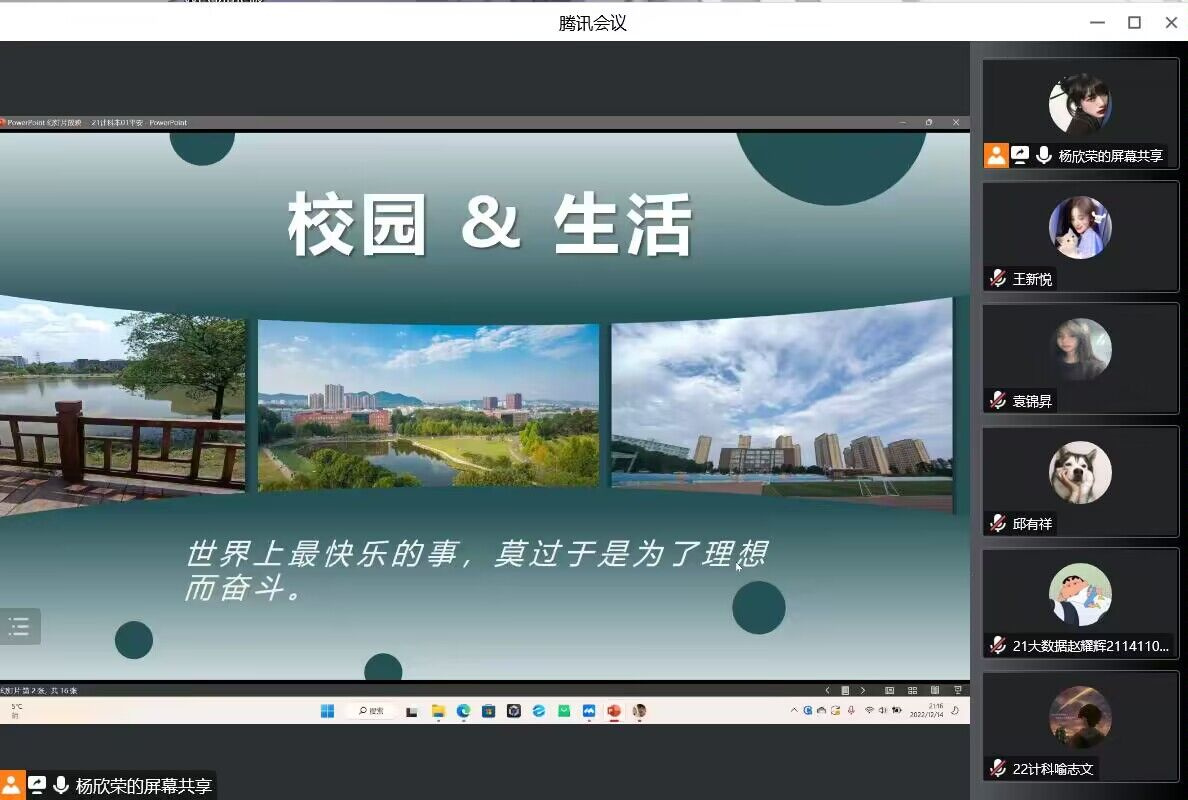Click the clock showing 2022/12/14

pyautogui.click(x=926, y=711)
